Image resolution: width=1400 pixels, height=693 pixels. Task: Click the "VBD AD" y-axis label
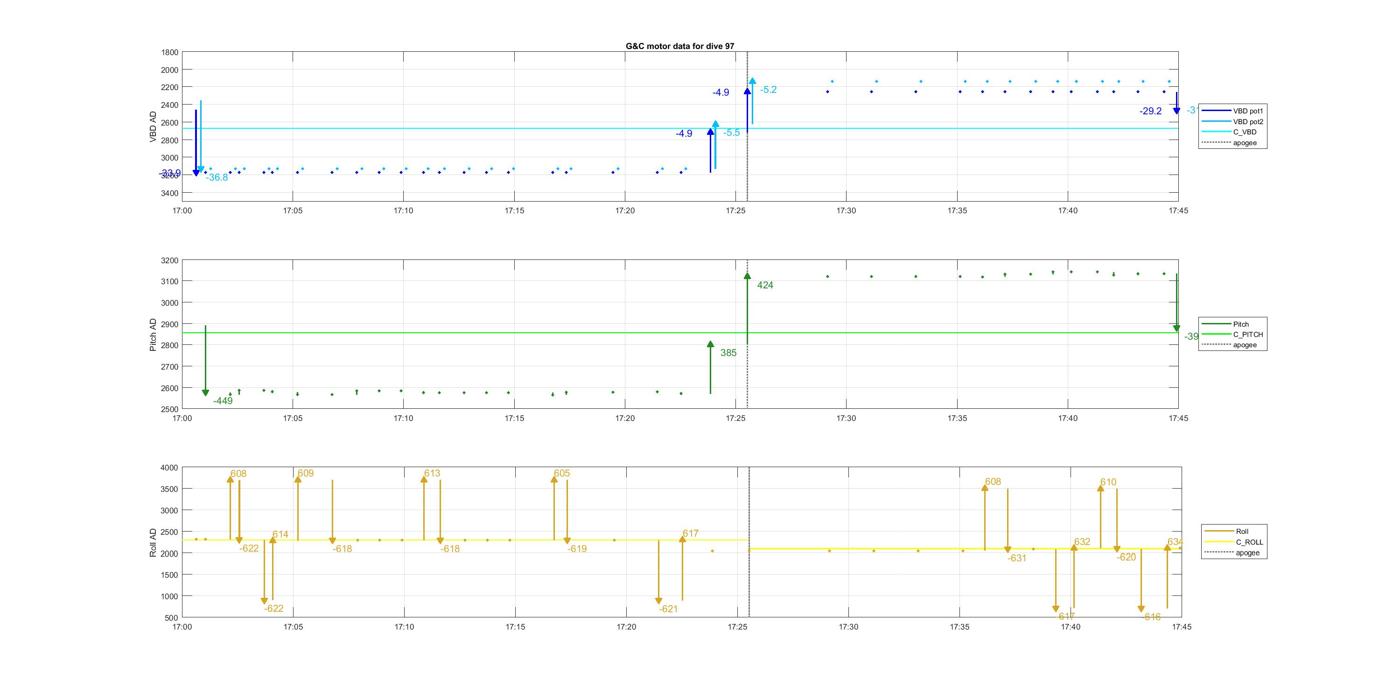[154, 125]
